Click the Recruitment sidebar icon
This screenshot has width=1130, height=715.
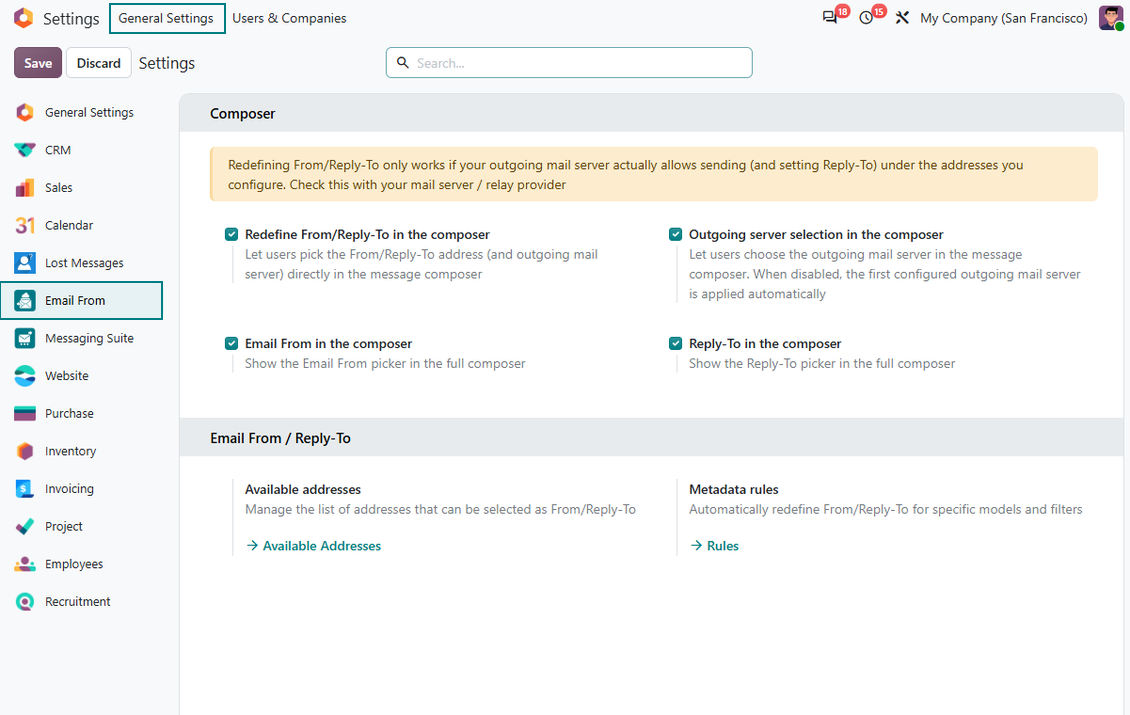pyautogui.click(x=25, y=602)
